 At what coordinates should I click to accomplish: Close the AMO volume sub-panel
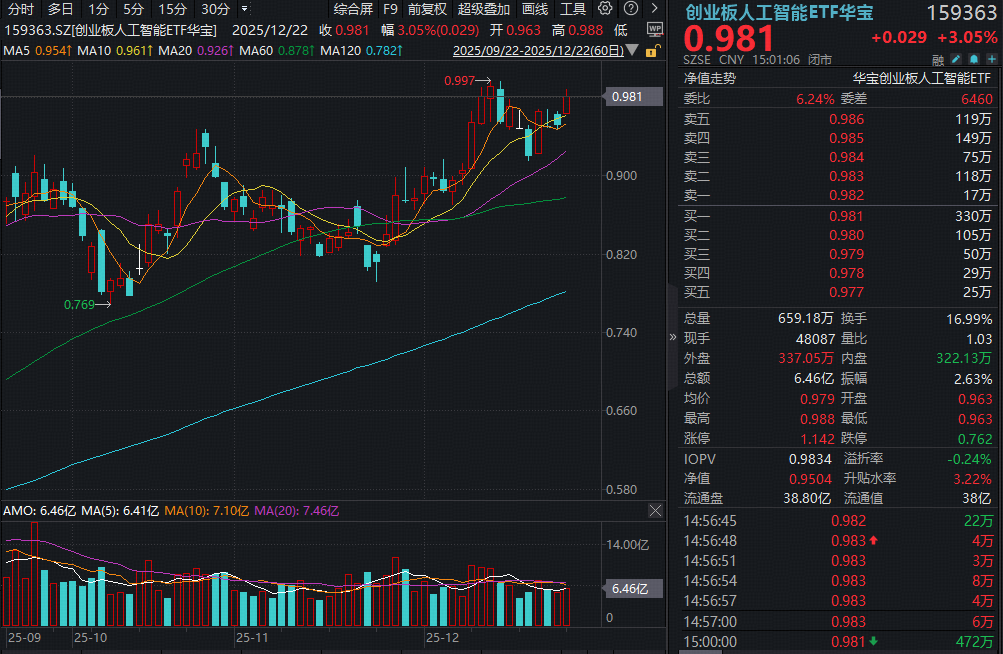click(655, 510)
